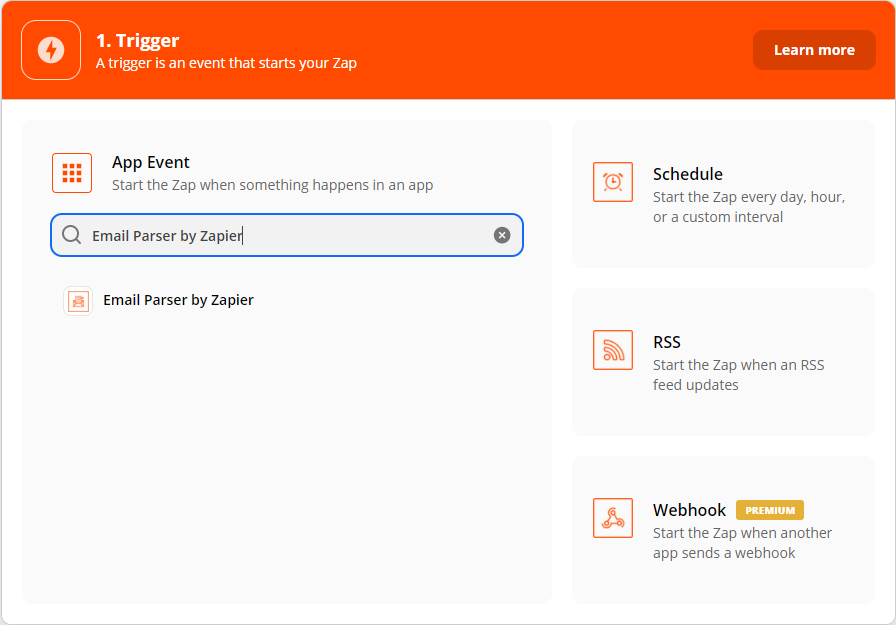Screen dimensions: 896x625
Task: Click the PREMIUM badge next to Webhook
Action: click(770, 510)
